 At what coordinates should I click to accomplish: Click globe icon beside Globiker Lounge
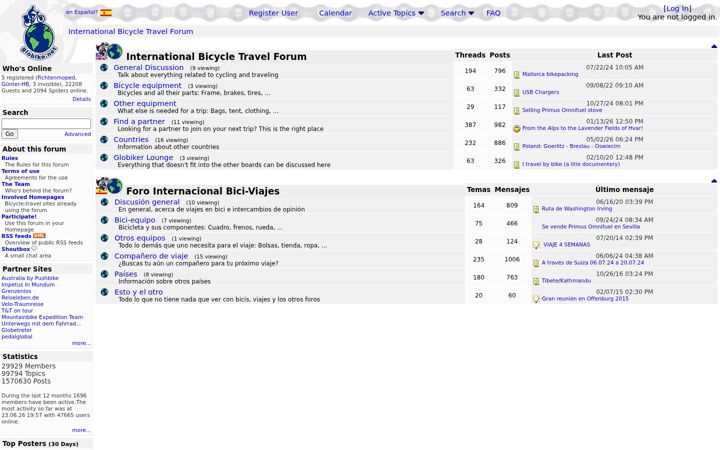pyautogui.click(x=104, y=158)
